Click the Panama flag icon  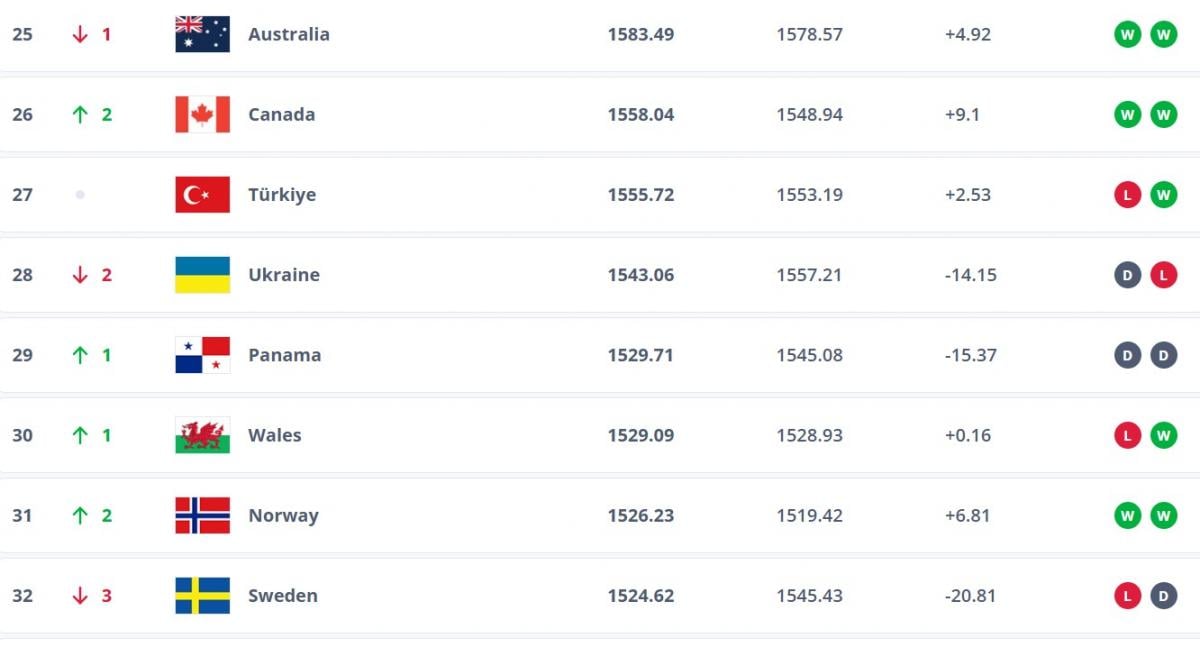pyautogui.click(x=202, y=355)
